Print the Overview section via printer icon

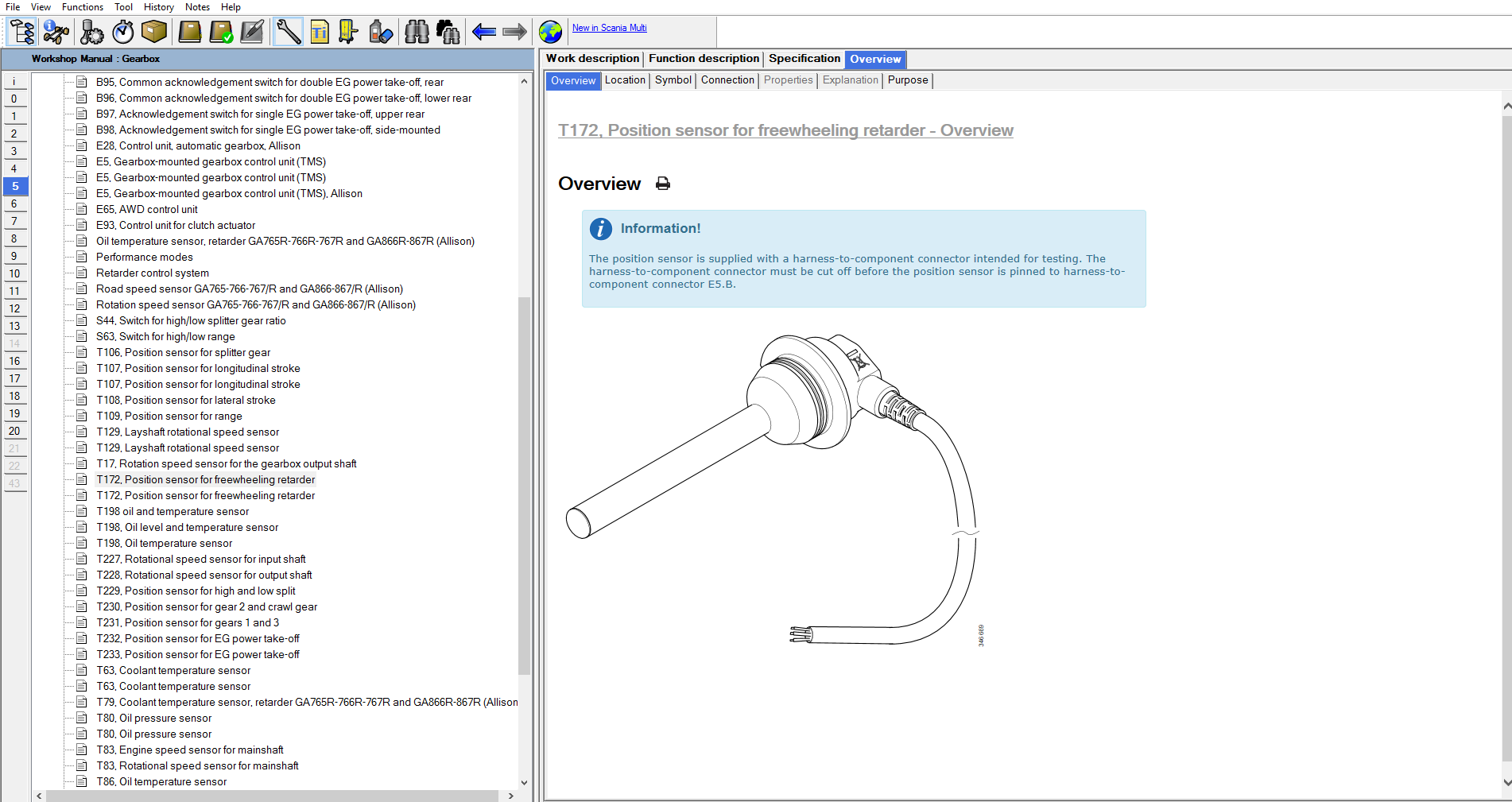coord(663,184)
